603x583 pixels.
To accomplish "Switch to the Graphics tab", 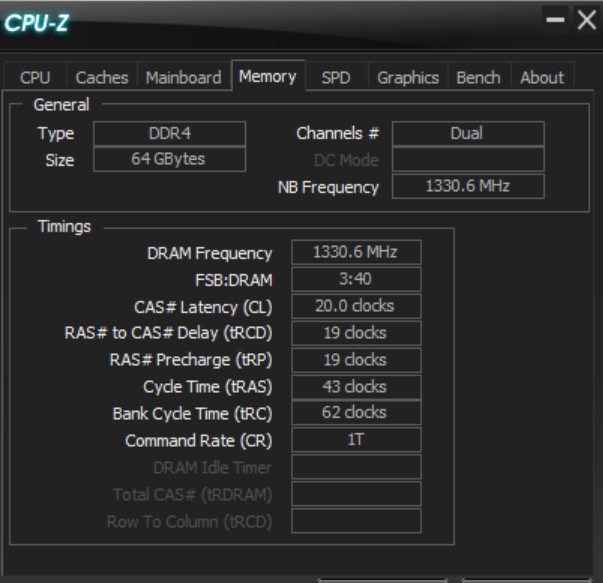I will pos(408,77).
